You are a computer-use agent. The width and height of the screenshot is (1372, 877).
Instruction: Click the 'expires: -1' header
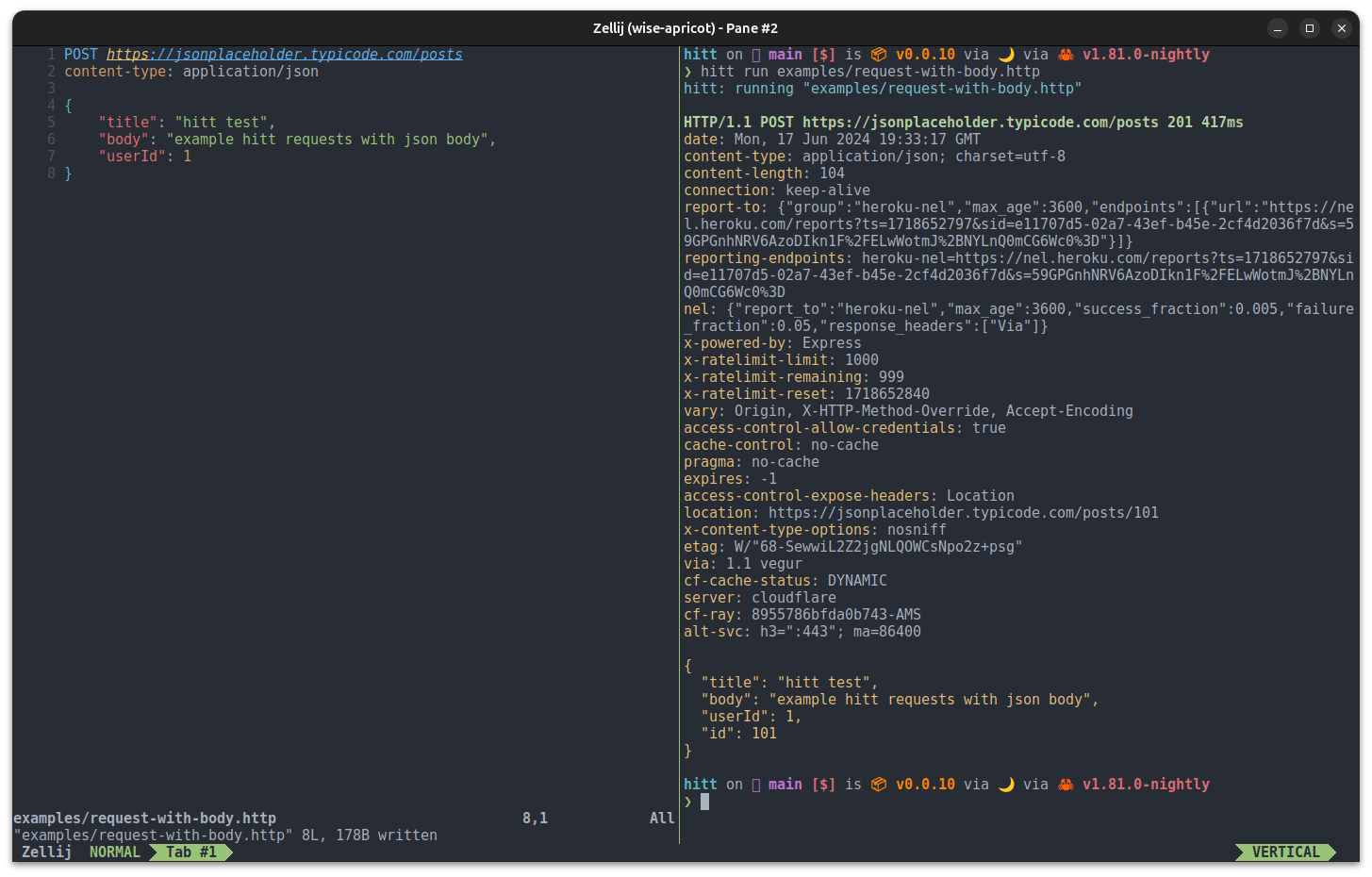[730, 479]
